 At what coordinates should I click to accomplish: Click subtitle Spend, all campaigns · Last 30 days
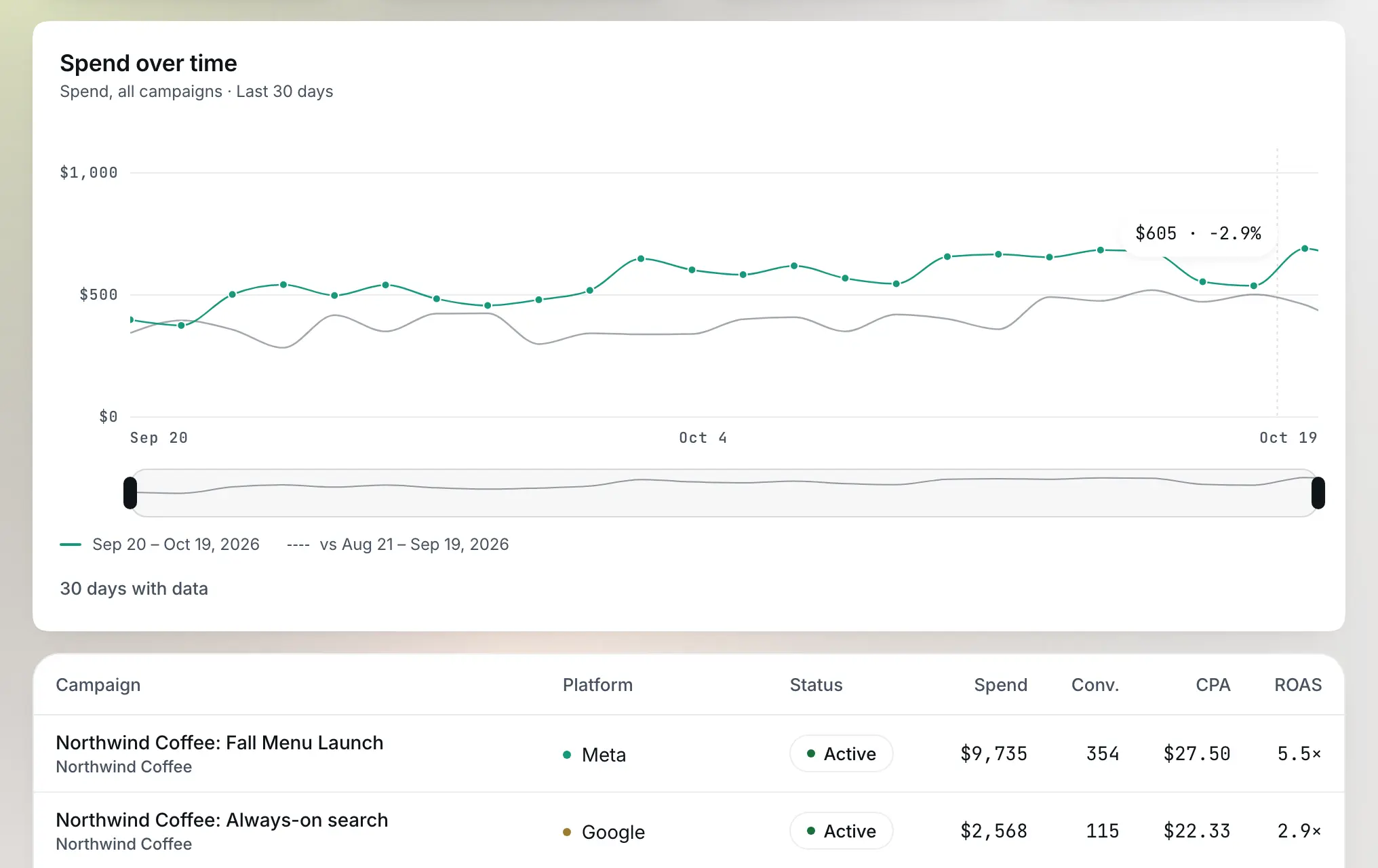click(x=197, y=92)
